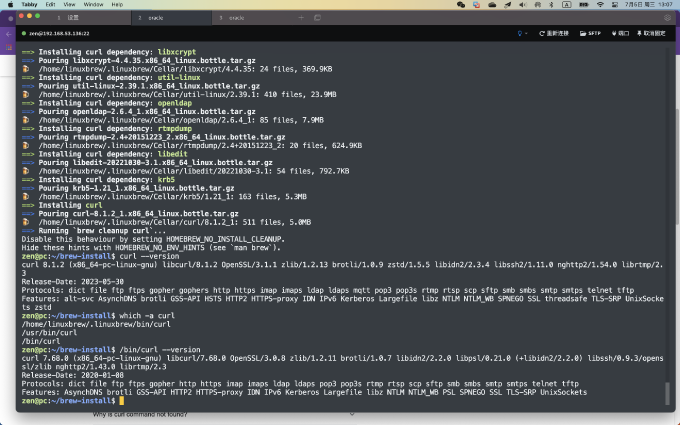Open the Wi-Fi status menu icon
The width and height of the screenshot is (680, 425).
(x=600, y=4)
